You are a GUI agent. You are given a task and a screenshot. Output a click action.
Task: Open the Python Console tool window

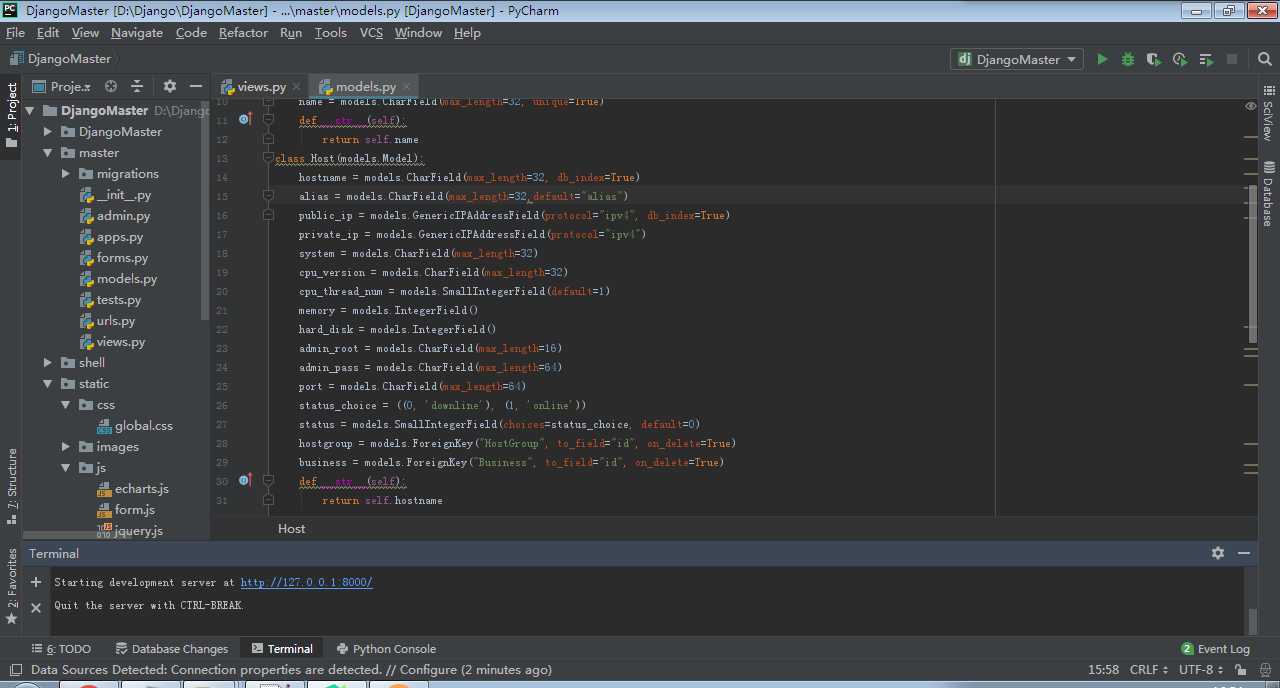click(x=387, y=649)
